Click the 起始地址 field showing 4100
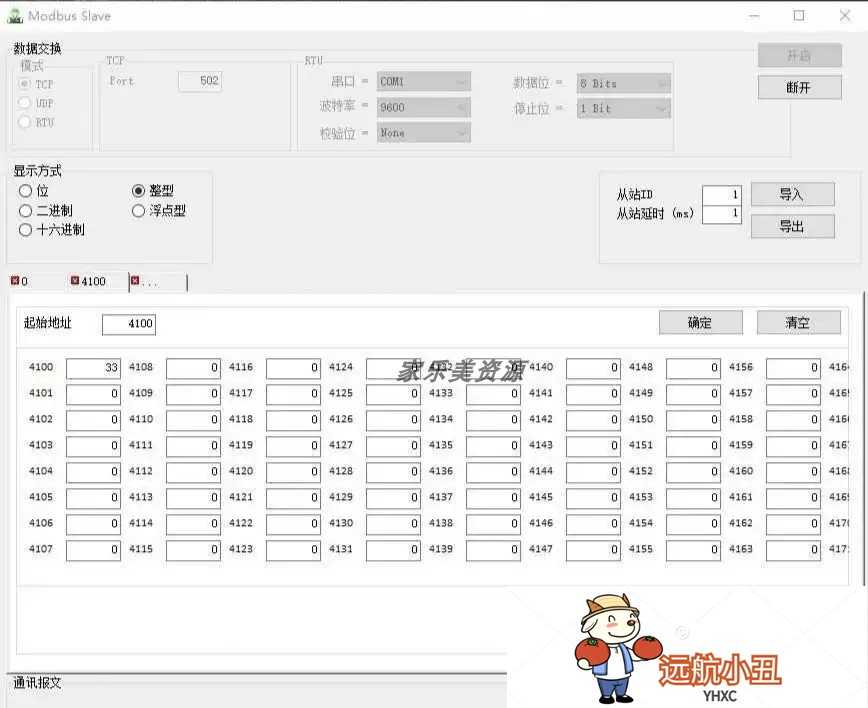The height and width of the screenshot is (708, 868). [x=128, y=324]
